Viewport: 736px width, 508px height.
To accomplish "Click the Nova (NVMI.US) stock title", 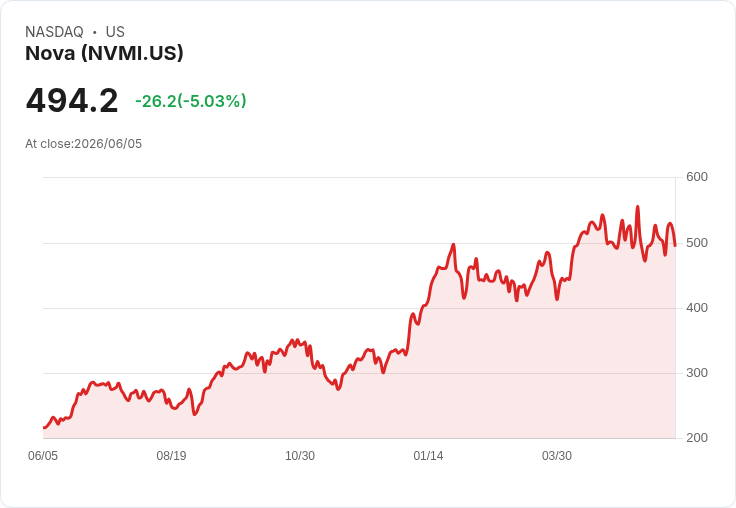I will tap(104, 54).
